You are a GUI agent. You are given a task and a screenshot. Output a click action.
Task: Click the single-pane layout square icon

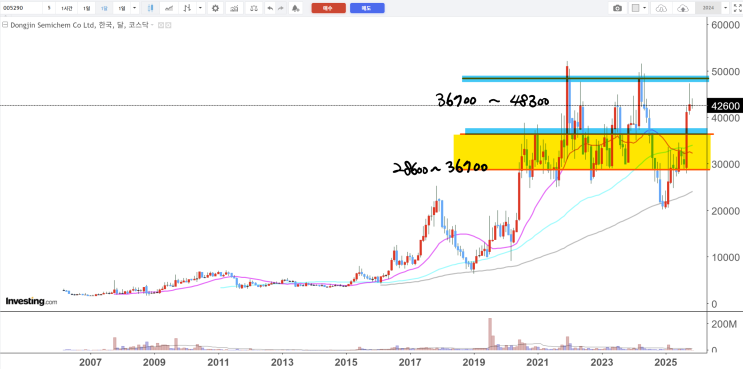[x=635, y=8]
